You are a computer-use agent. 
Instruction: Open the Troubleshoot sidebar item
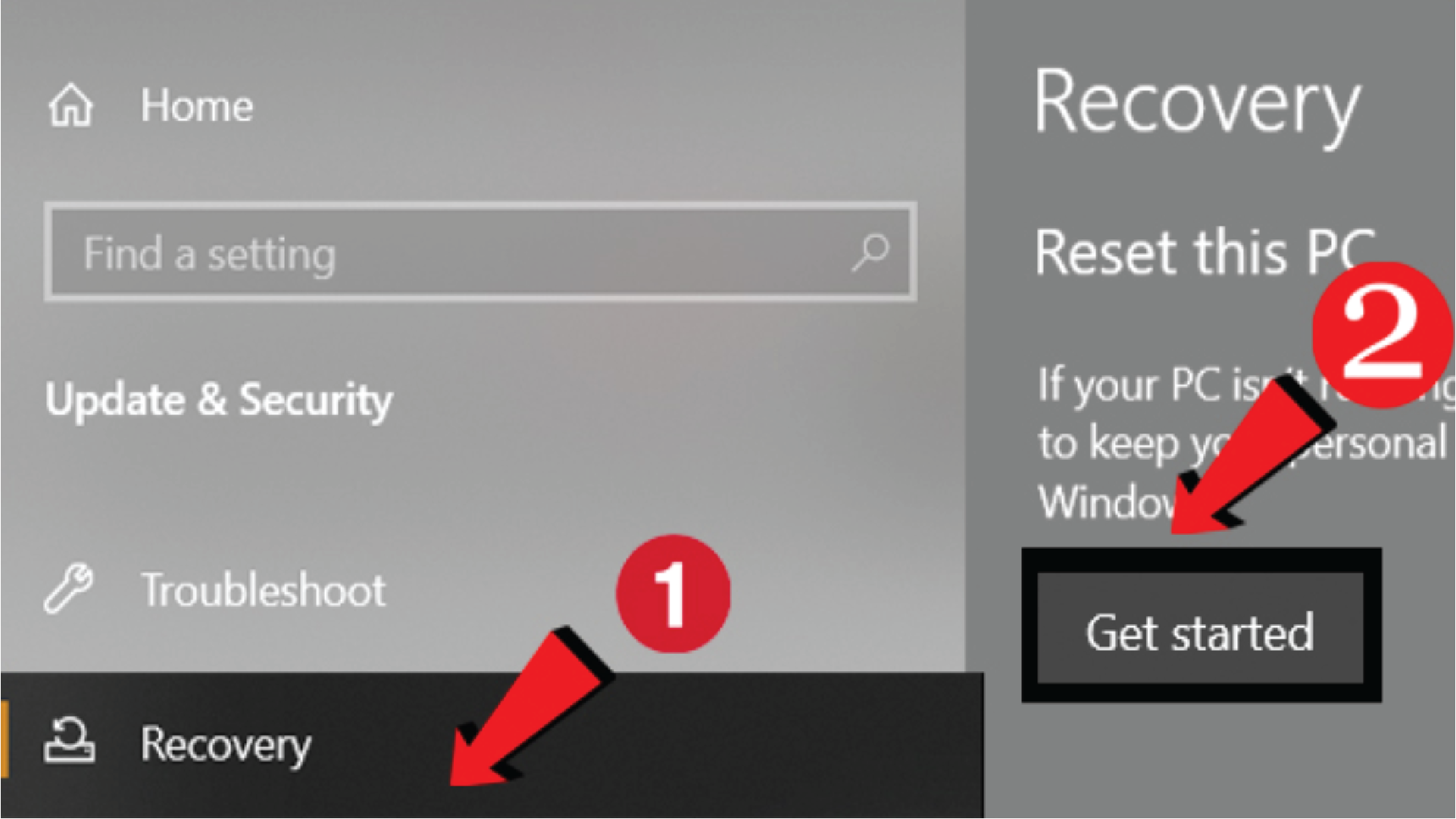click(263, 590)
